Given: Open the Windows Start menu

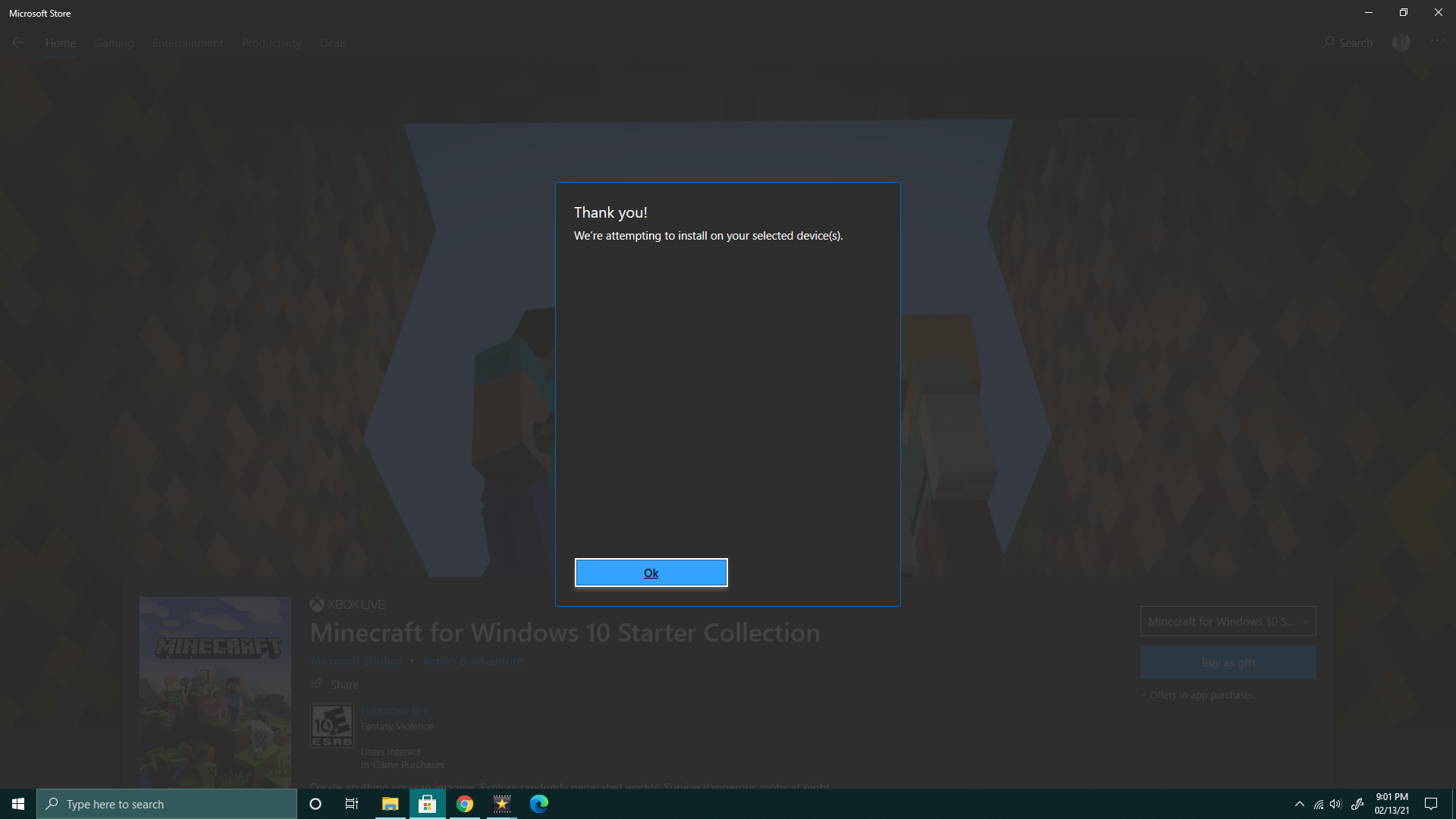Looking at the screenshot, I should [x=18, y=804].
